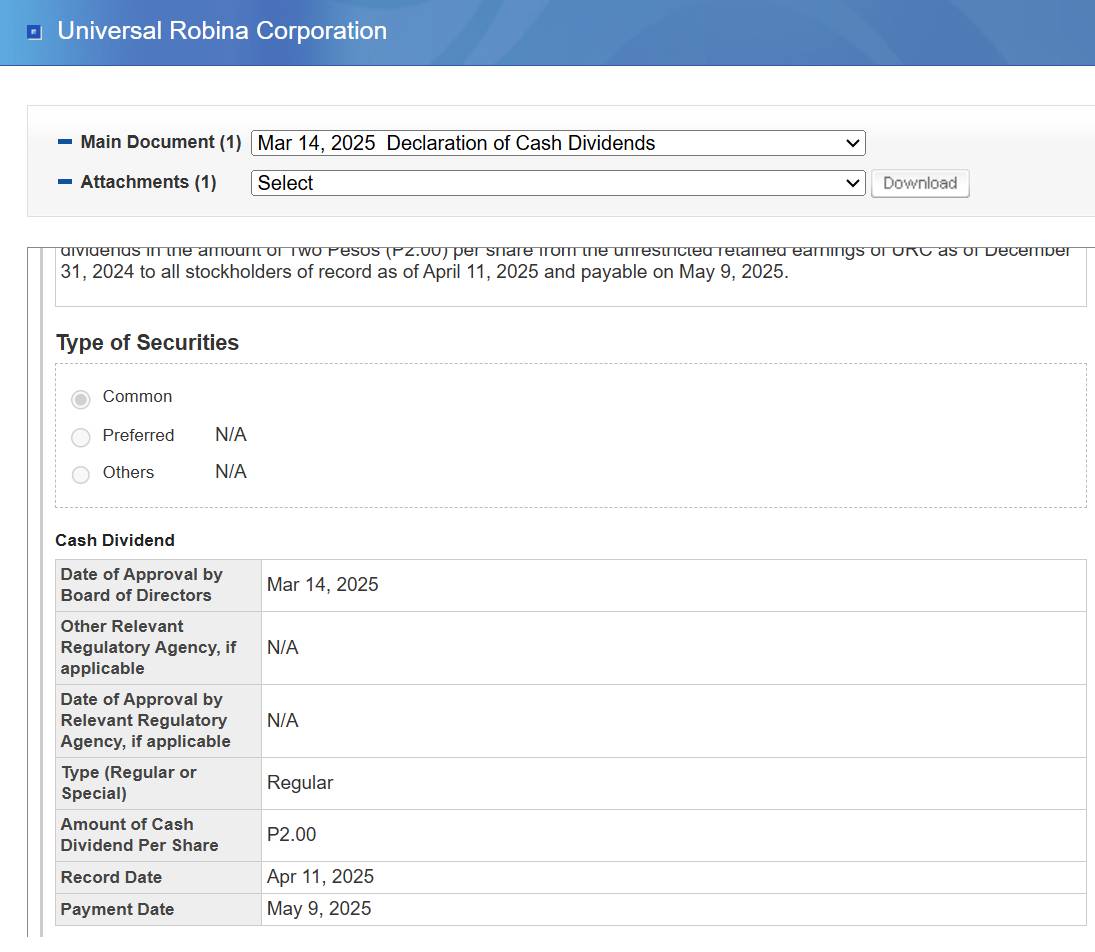
Task: Click the Record Date value Apr 11, 2025
Action: click(321, 877)
